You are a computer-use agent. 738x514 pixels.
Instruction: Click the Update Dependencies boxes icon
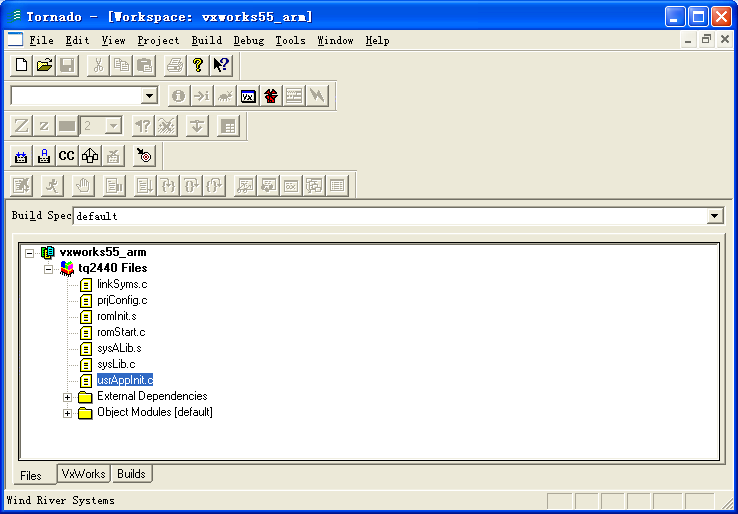click(90, 156)
